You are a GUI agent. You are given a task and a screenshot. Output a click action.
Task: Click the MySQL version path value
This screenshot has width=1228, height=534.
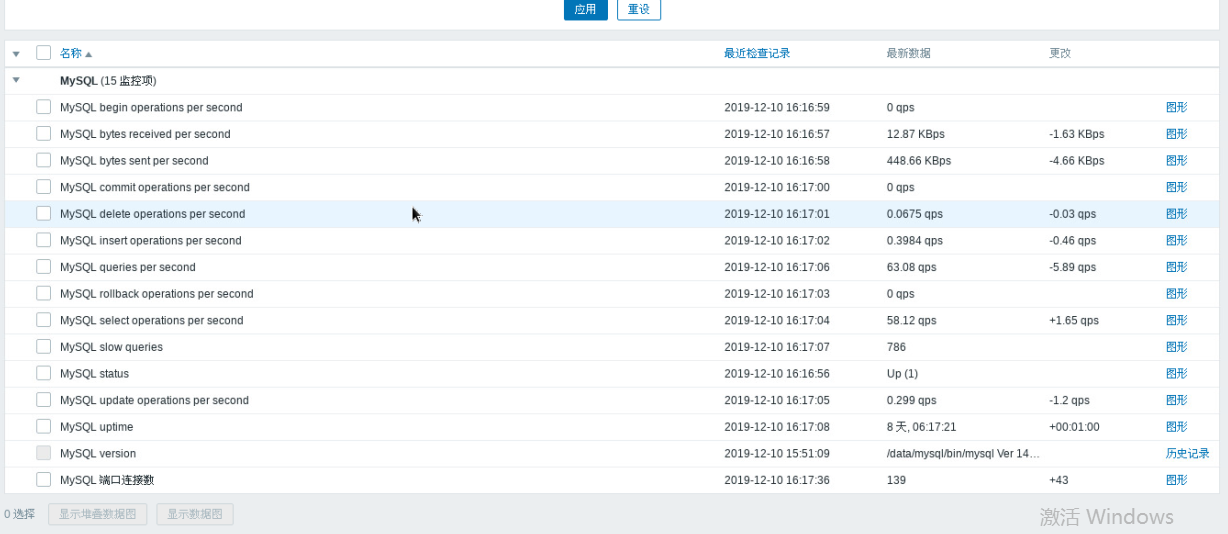click(x=963, y=453)
